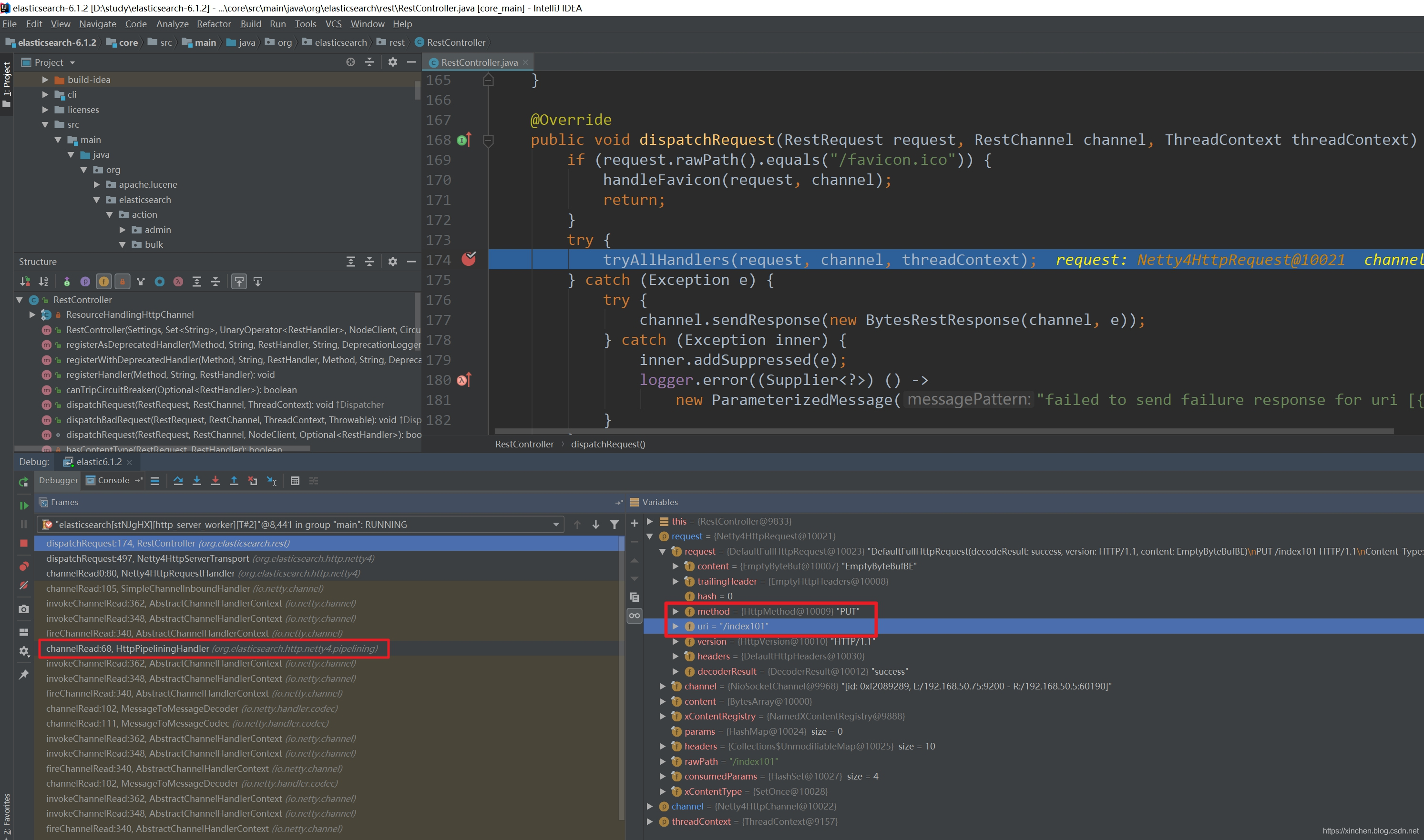
Task: Add a new watch in Variables
Action: pos(634,524)
